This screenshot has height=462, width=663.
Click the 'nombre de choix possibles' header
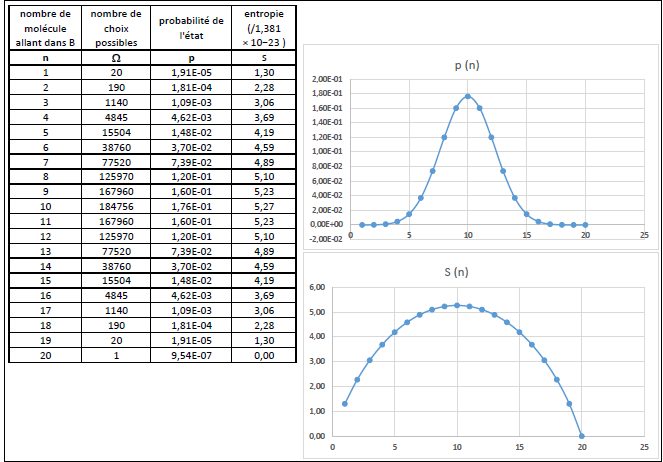point(116,28)
